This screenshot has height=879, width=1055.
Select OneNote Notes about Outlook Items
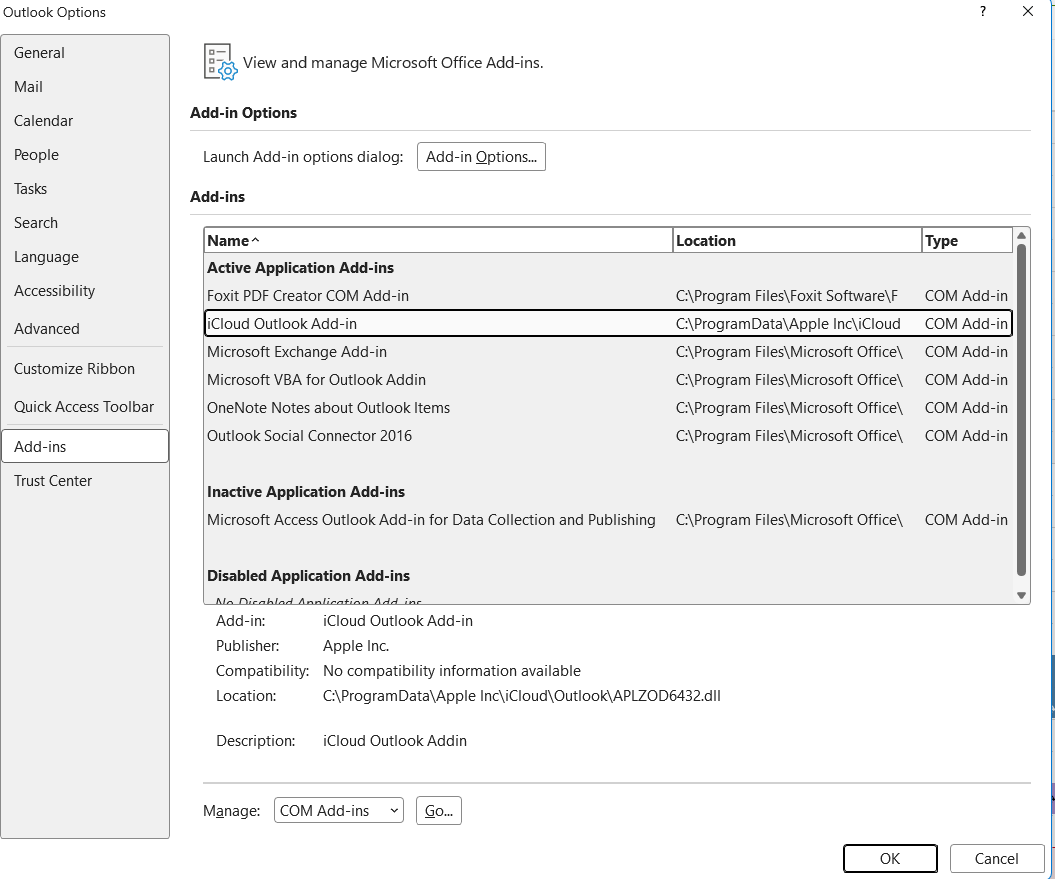tap(608, 408)
